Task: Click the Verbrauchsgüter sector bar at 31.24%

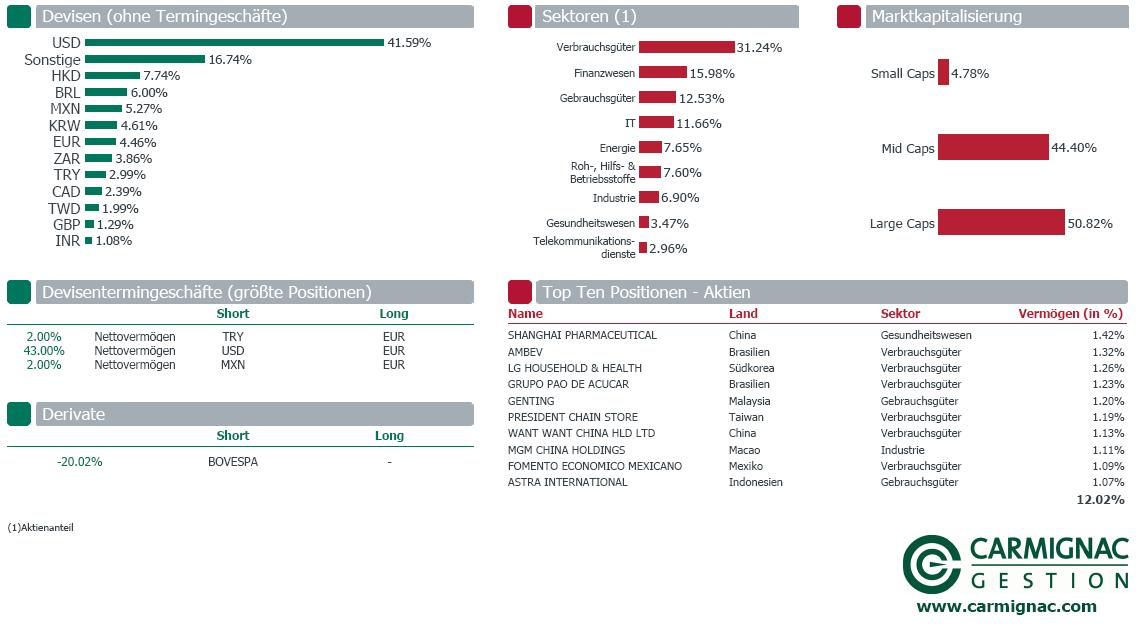Action: (686, 47)
